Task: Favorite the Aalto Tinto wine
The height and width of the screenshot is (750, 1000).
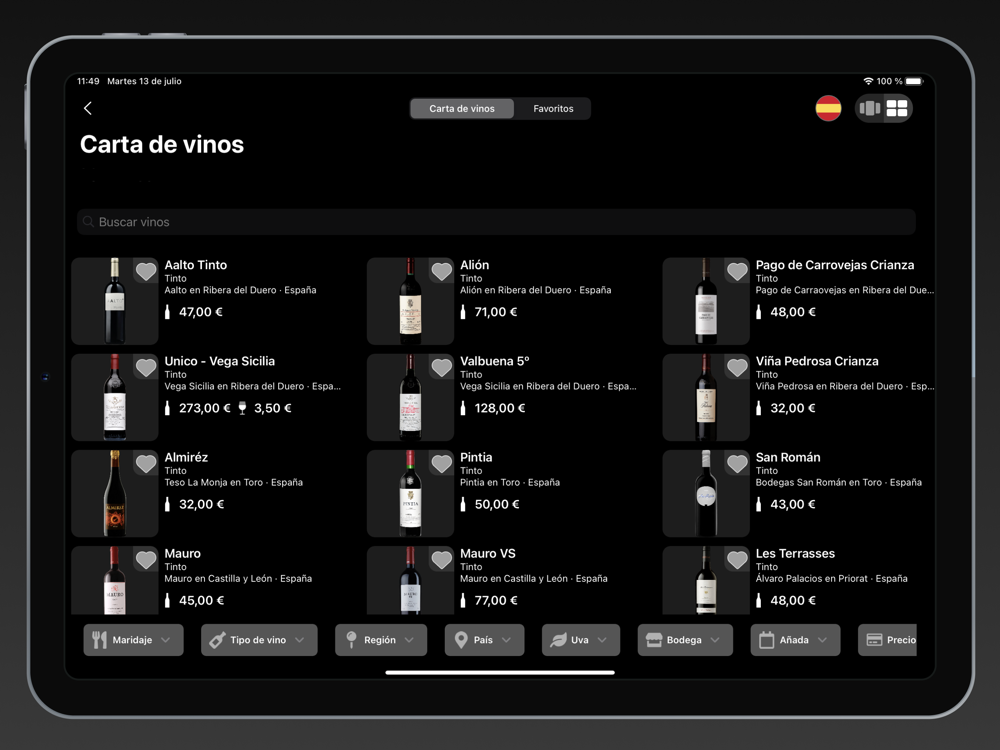Action: coord(146,272)
